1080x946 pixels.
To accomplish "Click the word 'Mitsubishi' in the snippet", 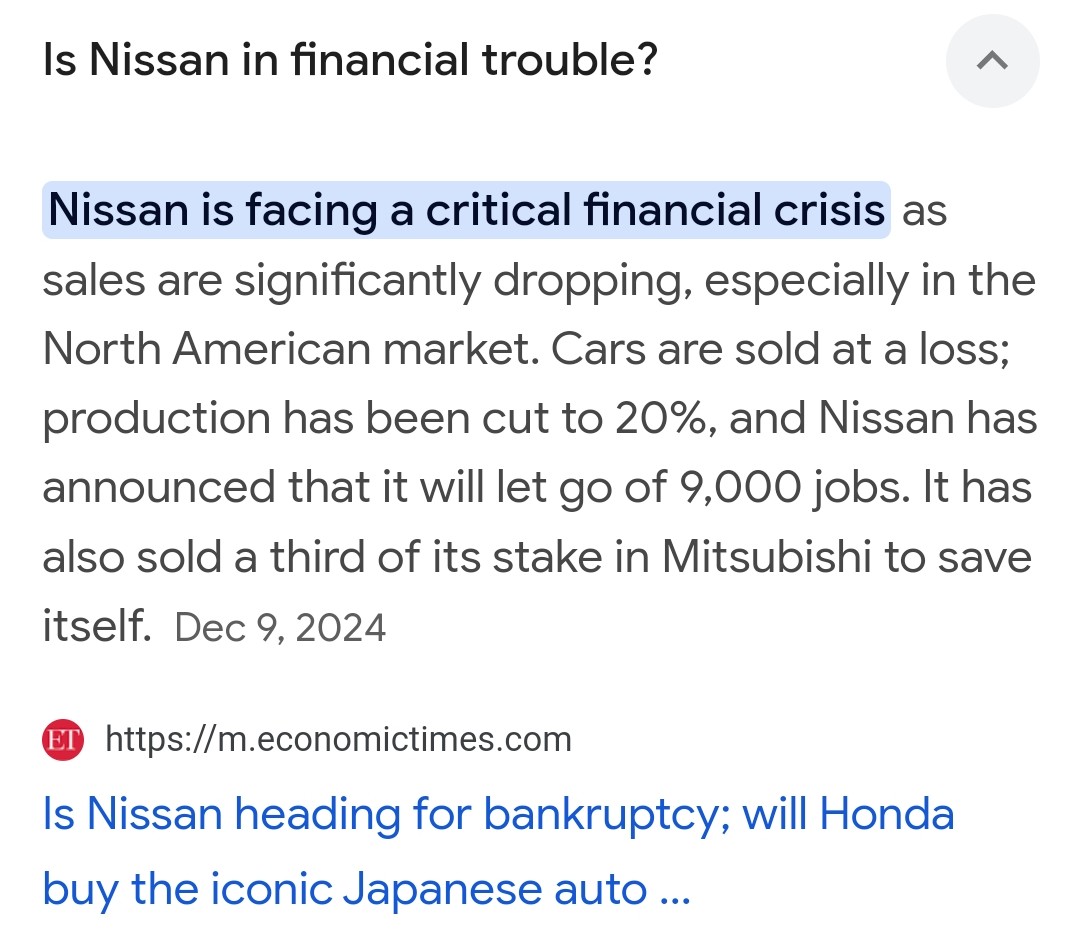I will [766, 557].
